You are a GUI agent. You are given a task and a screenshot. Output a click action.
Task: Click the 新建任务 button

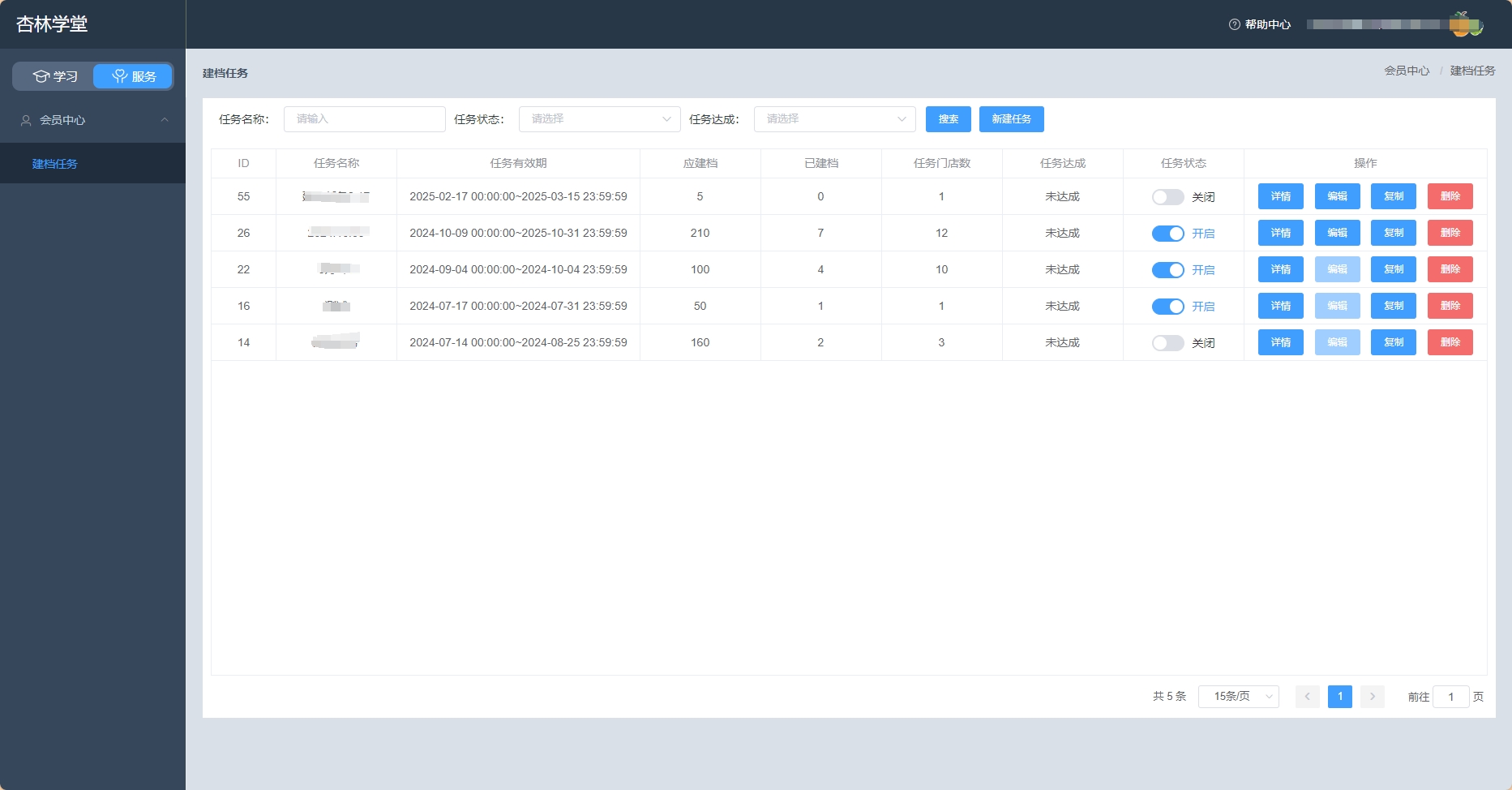1012,119
